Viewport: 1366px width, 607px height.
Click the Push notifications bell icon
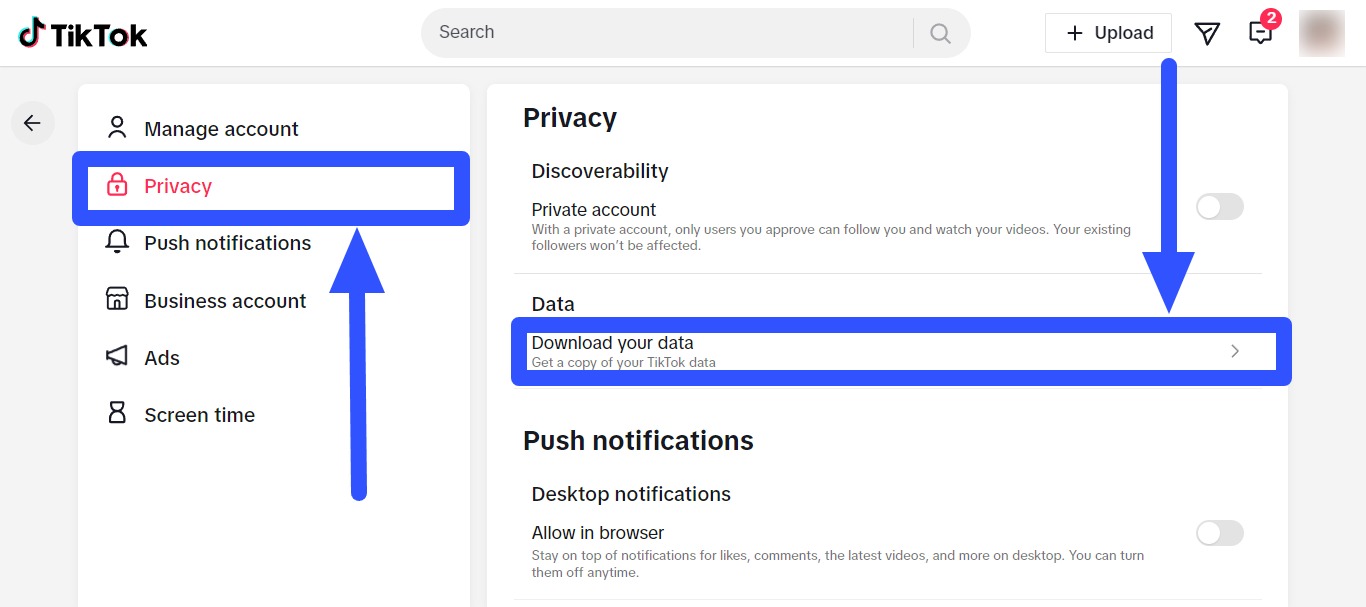[x=117, y=242]
